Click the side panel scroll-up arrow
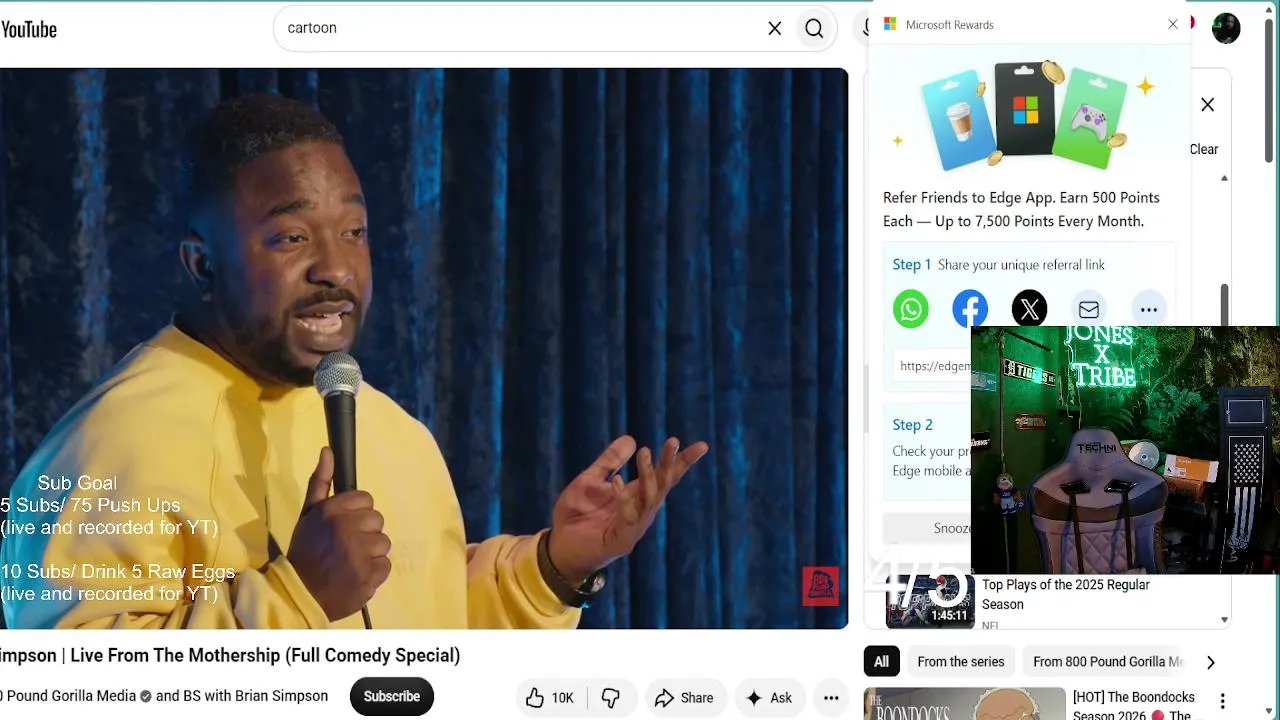The width and height of the screenshot is (1280, 720). [1224, 178]
